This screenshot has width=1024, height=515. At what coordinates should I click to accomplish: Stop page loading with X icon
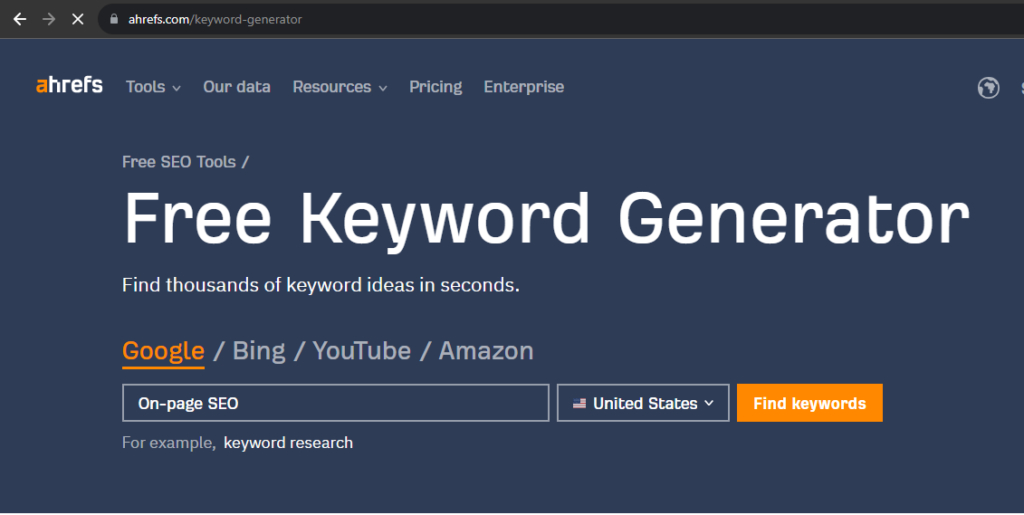[x=78, y=19]
